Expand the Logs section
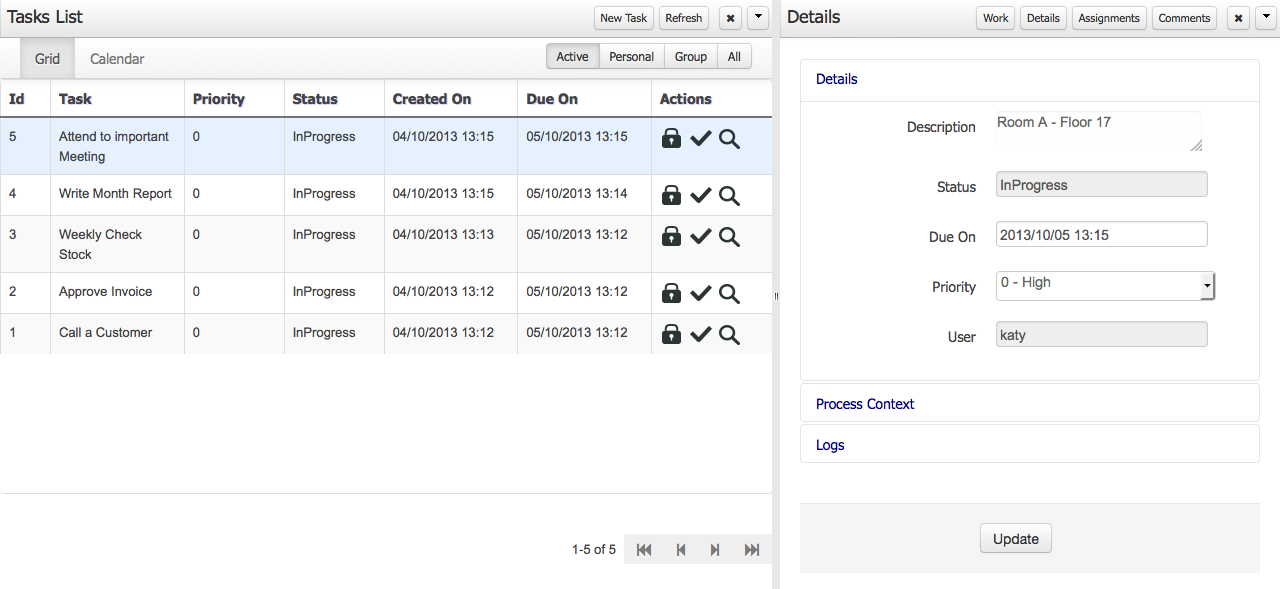The width and height of the screenshot is (1280, 589). click(x=830, y=445)
